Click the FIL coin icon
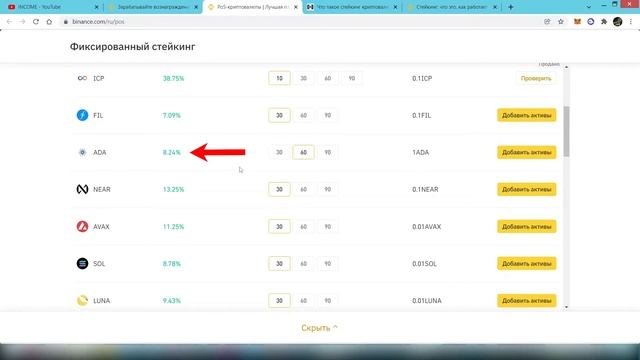Viewport: 640px width, 360px height. [x=82, y=115]
